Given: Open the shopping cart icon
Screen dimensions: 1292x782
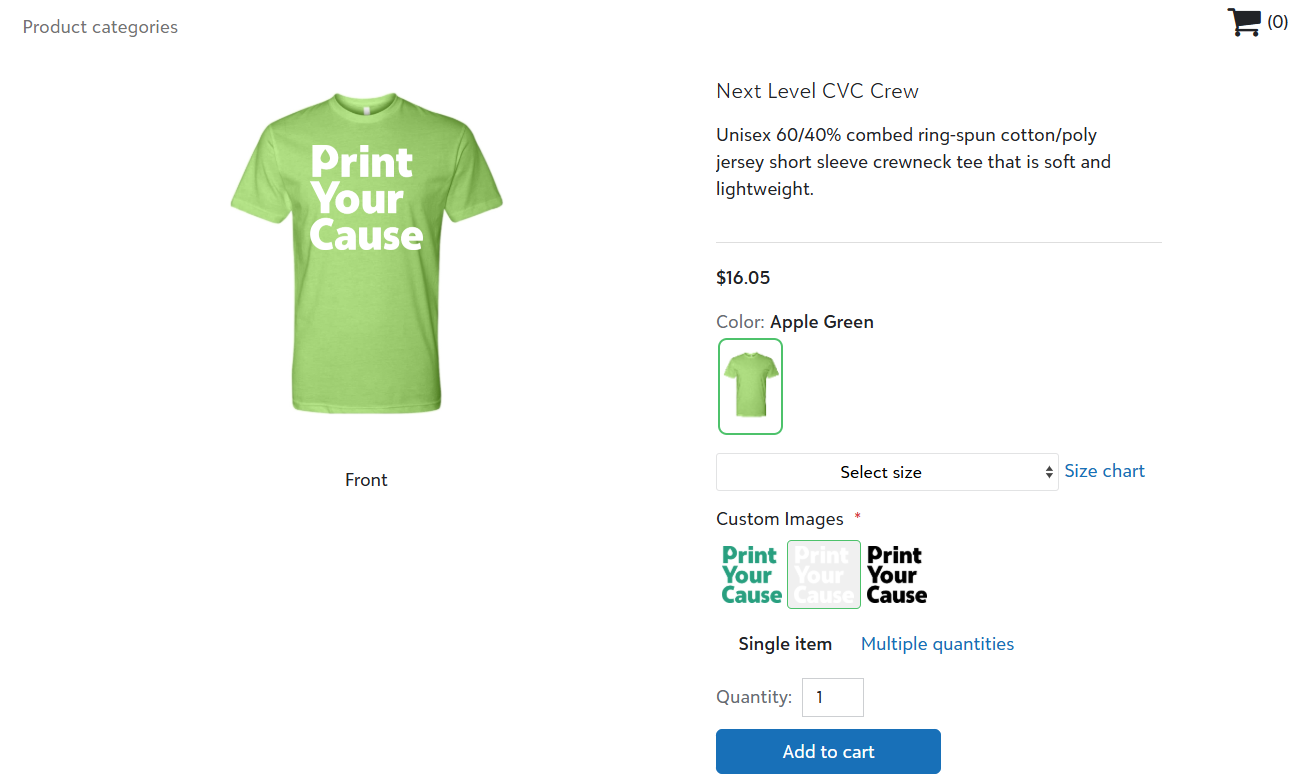Looking at the screenshot, I should (1244, 22).
